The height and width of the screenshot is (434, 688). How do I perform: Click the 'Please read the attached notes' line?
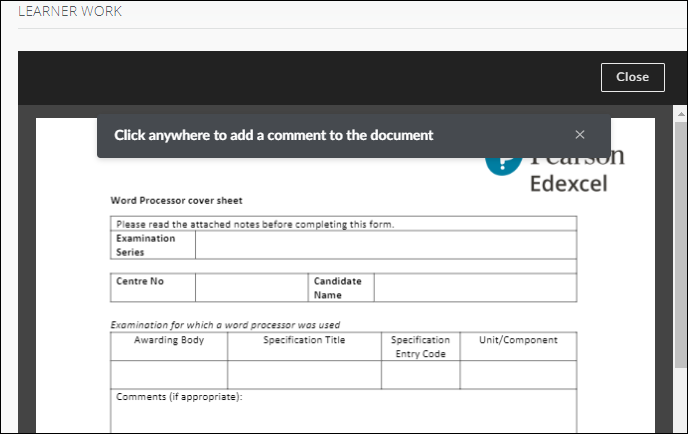[255, 224]
